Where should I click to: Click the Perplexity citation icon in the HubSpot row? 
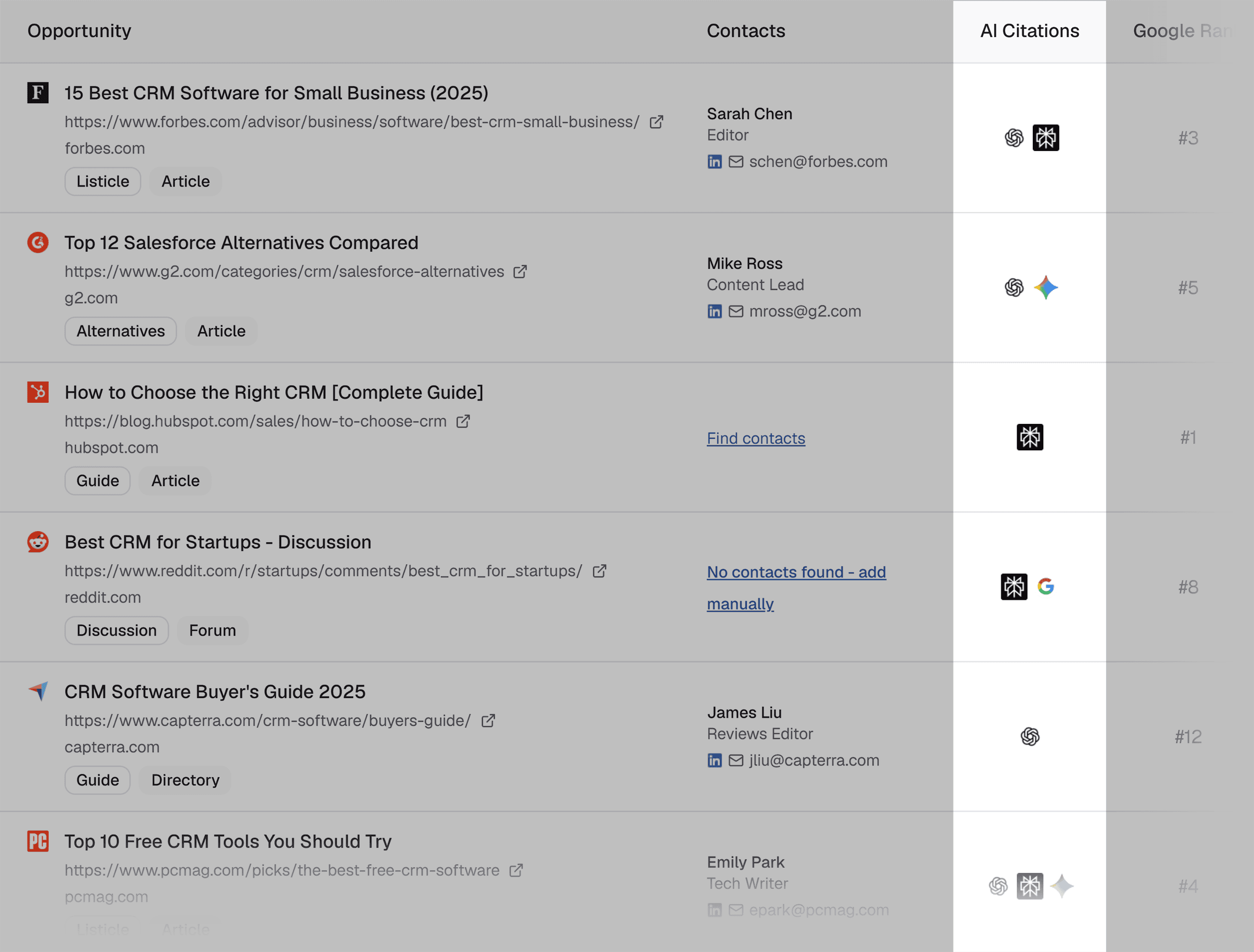(x=1030, y=437)
